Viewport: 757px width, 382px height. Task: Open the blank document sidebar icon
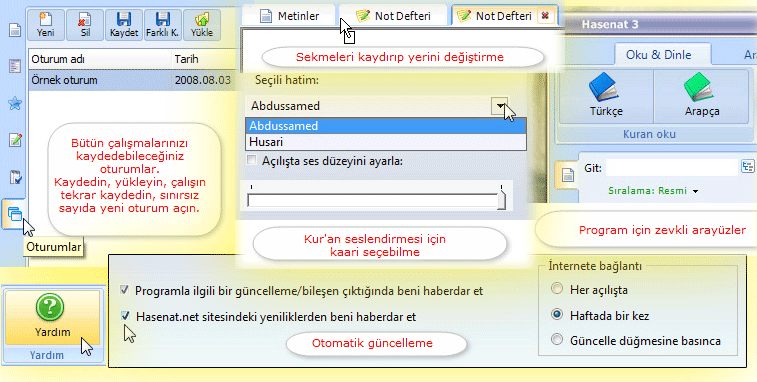15,30
